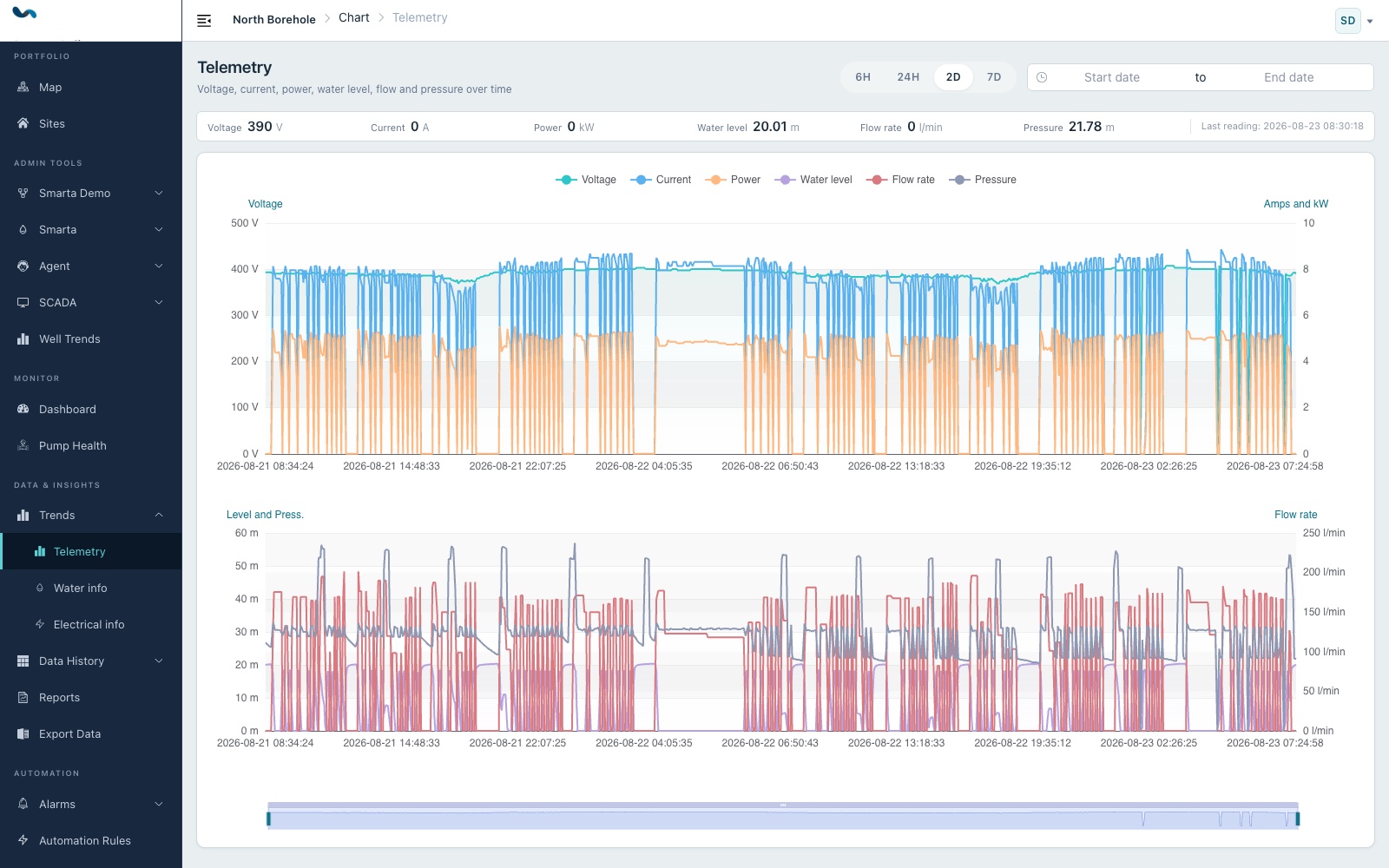Expand the Data History menu chevron
The image size is (1389, 868).
point(159,661)
